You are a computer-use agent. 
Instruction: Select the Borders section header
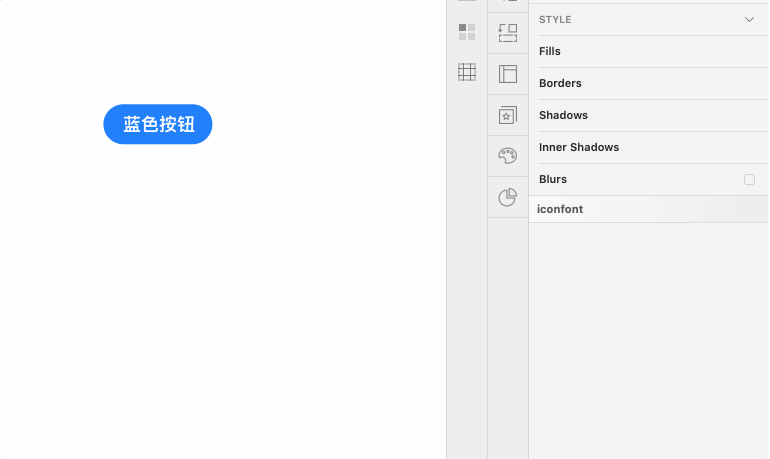tap(560, 83)
